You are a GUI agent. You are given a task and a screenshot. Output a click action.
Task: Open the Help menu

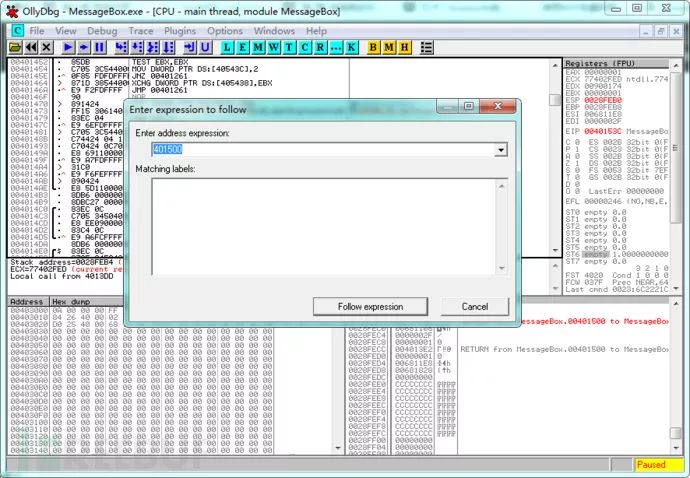316,31
